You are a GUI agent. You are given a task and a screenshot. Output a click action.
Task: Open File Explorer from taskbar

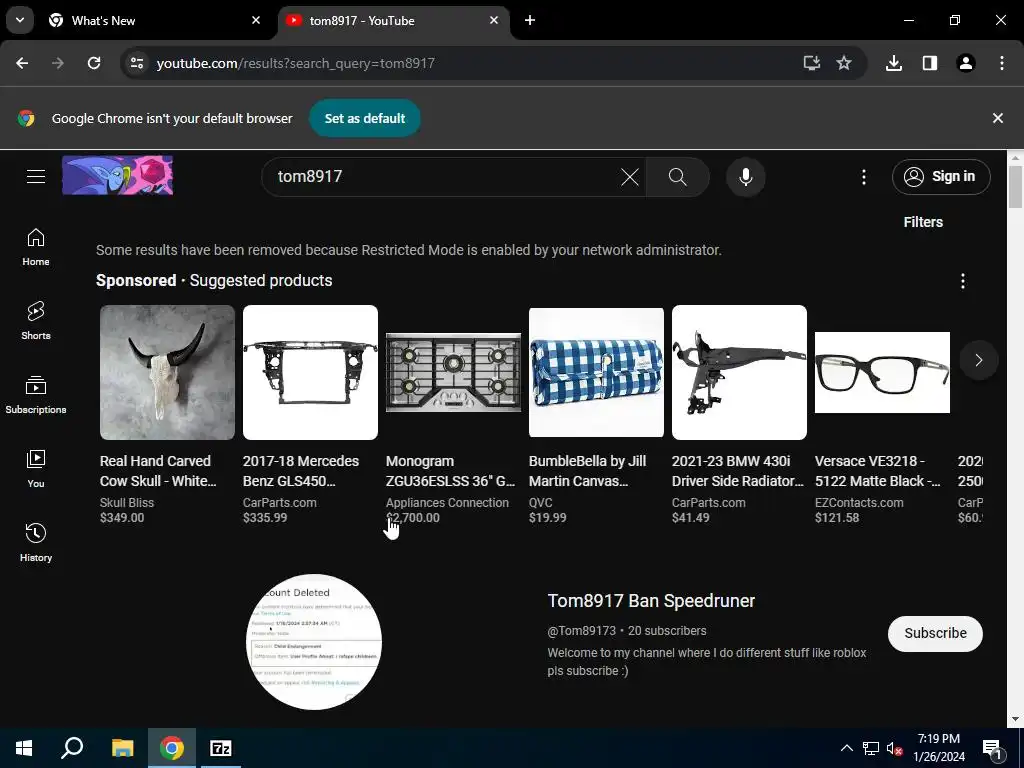point(122,748)
